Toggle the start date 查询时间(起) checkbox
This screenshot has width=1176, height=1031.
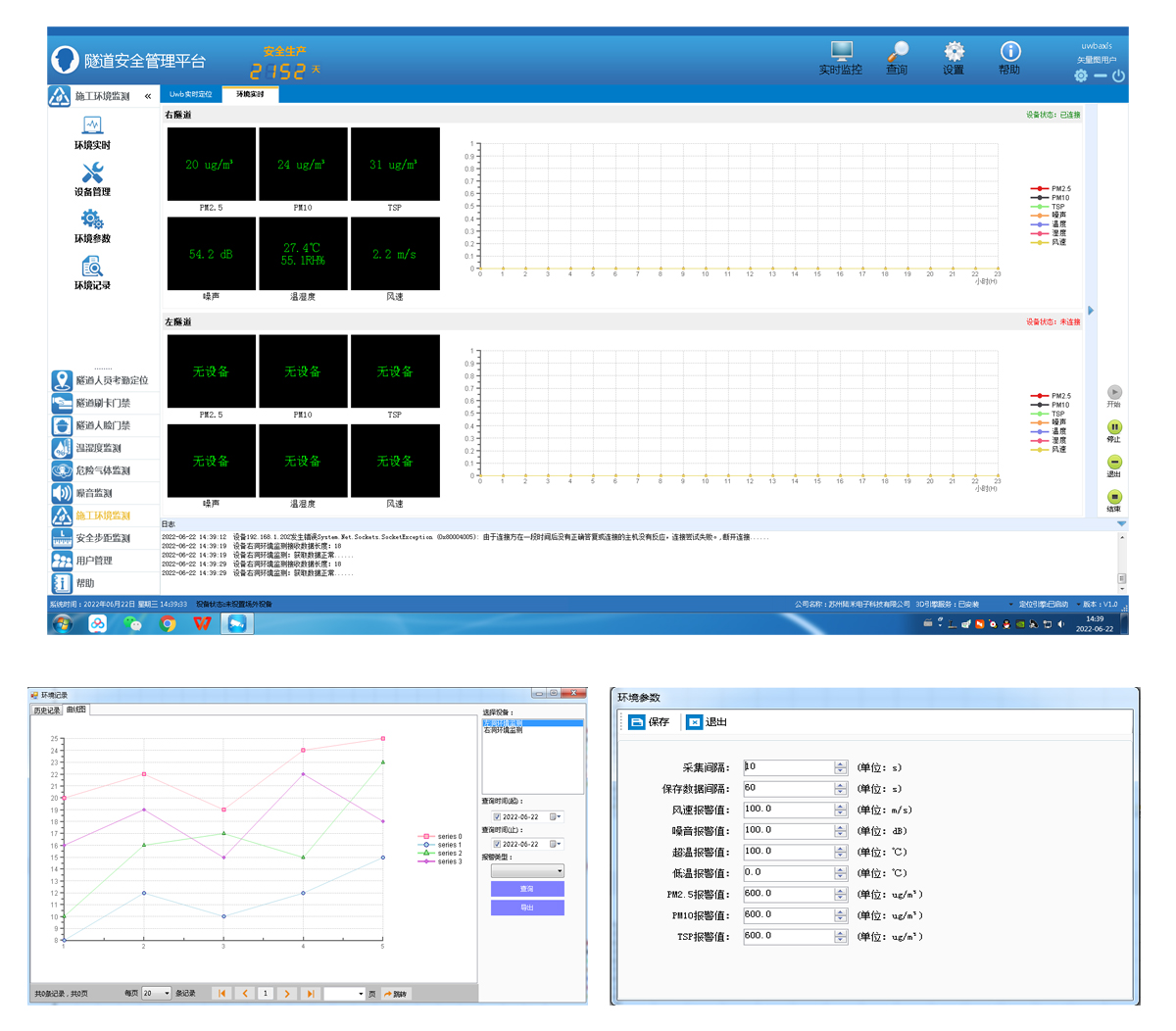(497, 816)
